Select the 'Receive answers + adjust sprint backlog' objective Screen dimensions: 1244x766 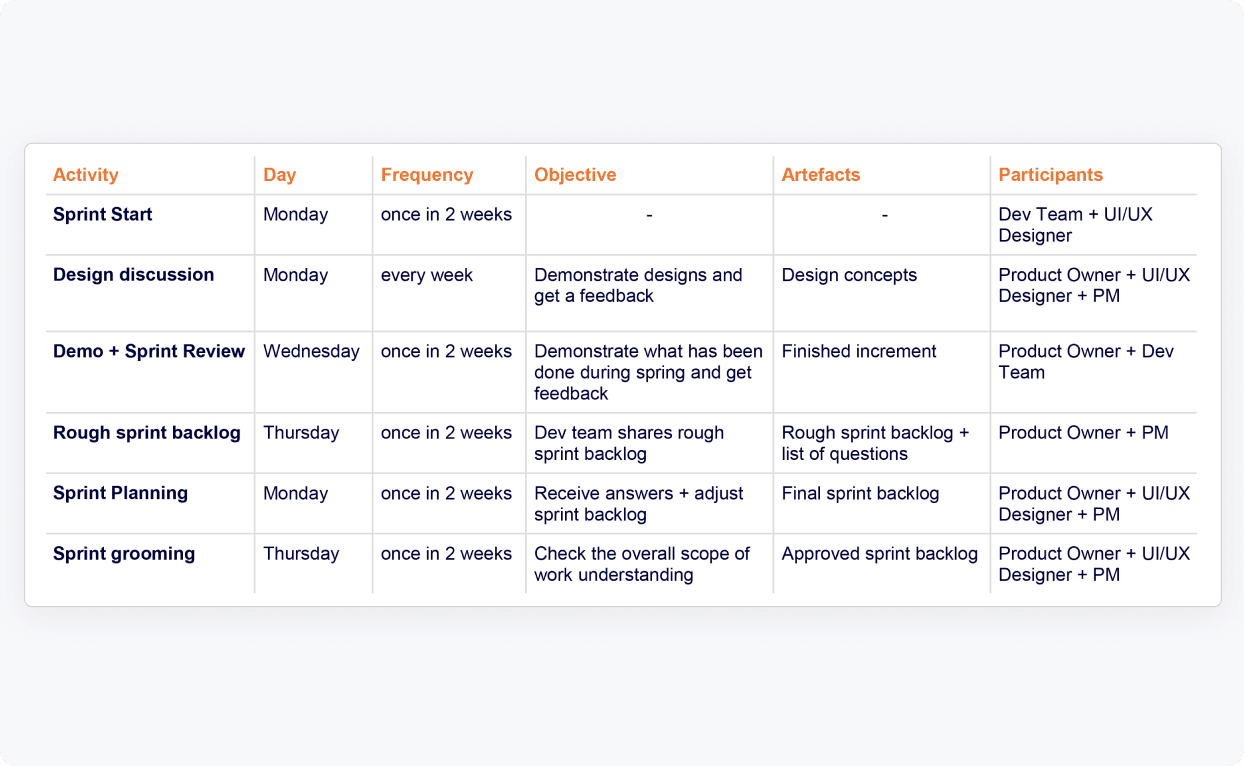click(x=639, y=504)
